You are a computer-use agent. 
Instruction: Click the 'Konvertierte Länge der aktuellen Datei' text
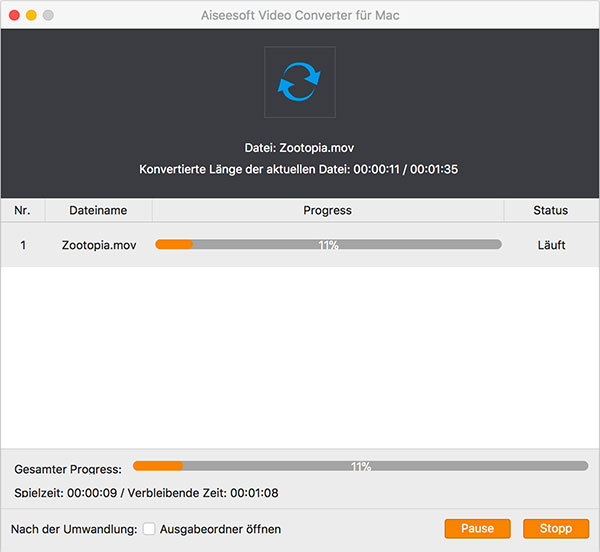coord(298,169)
